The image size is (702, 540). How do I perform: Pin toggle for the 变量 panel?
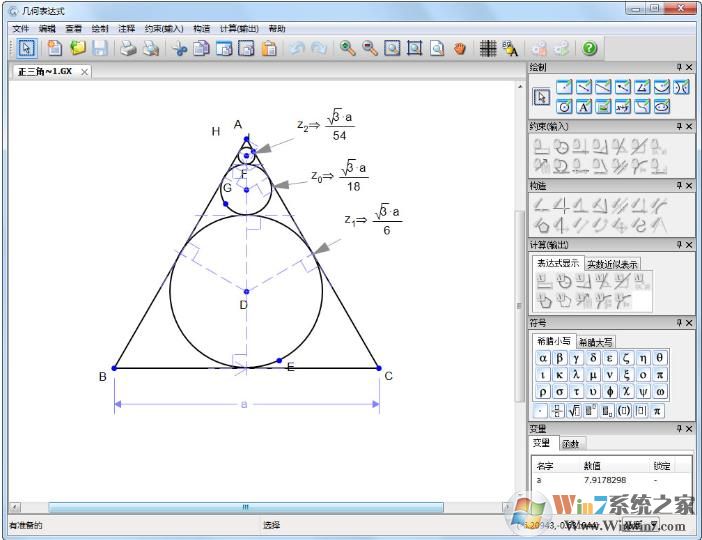(679, 429)
